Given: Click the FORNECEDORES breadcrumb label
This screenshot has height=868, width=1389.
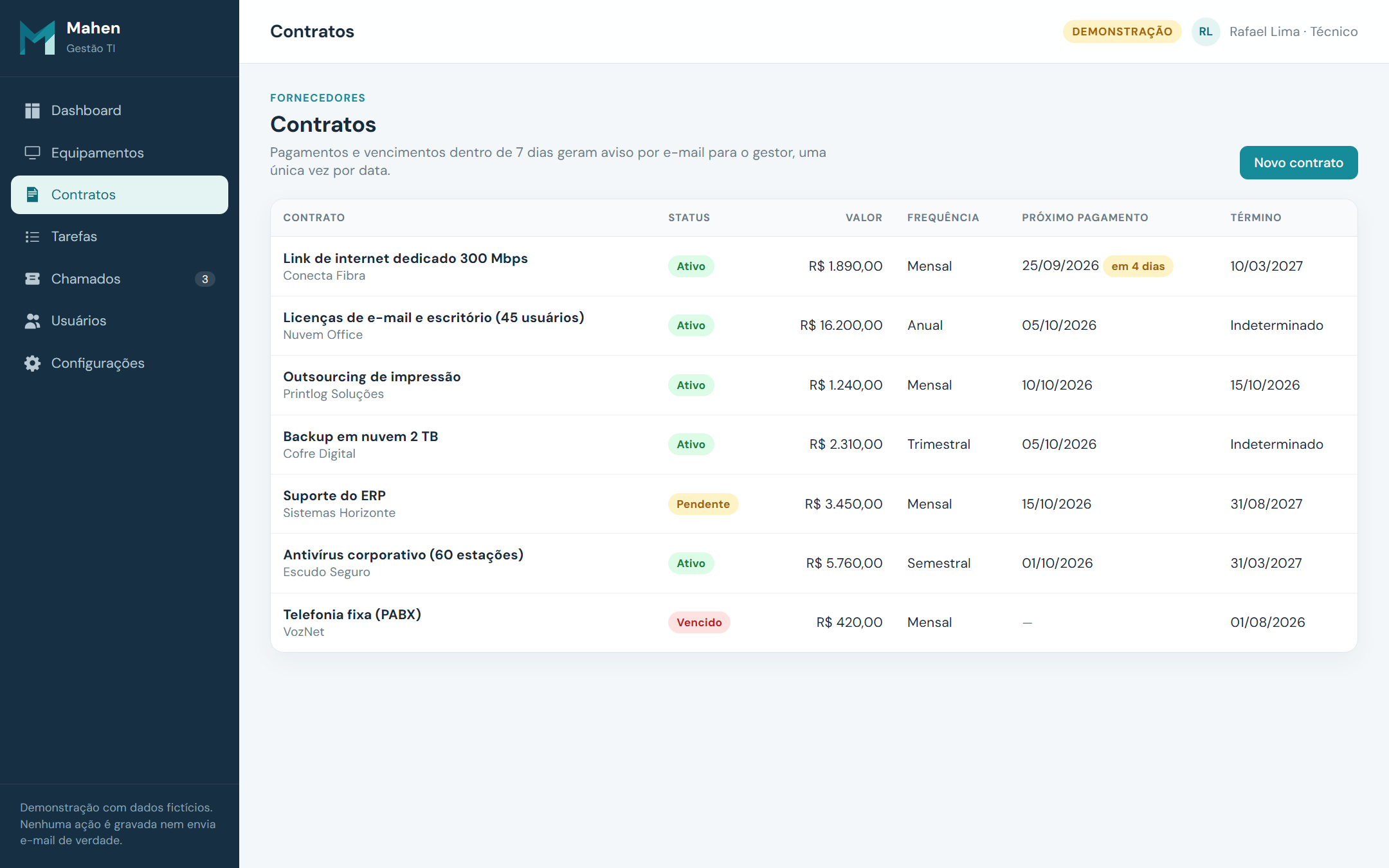Looking at the screenshot, I should [x=318, y=98].
